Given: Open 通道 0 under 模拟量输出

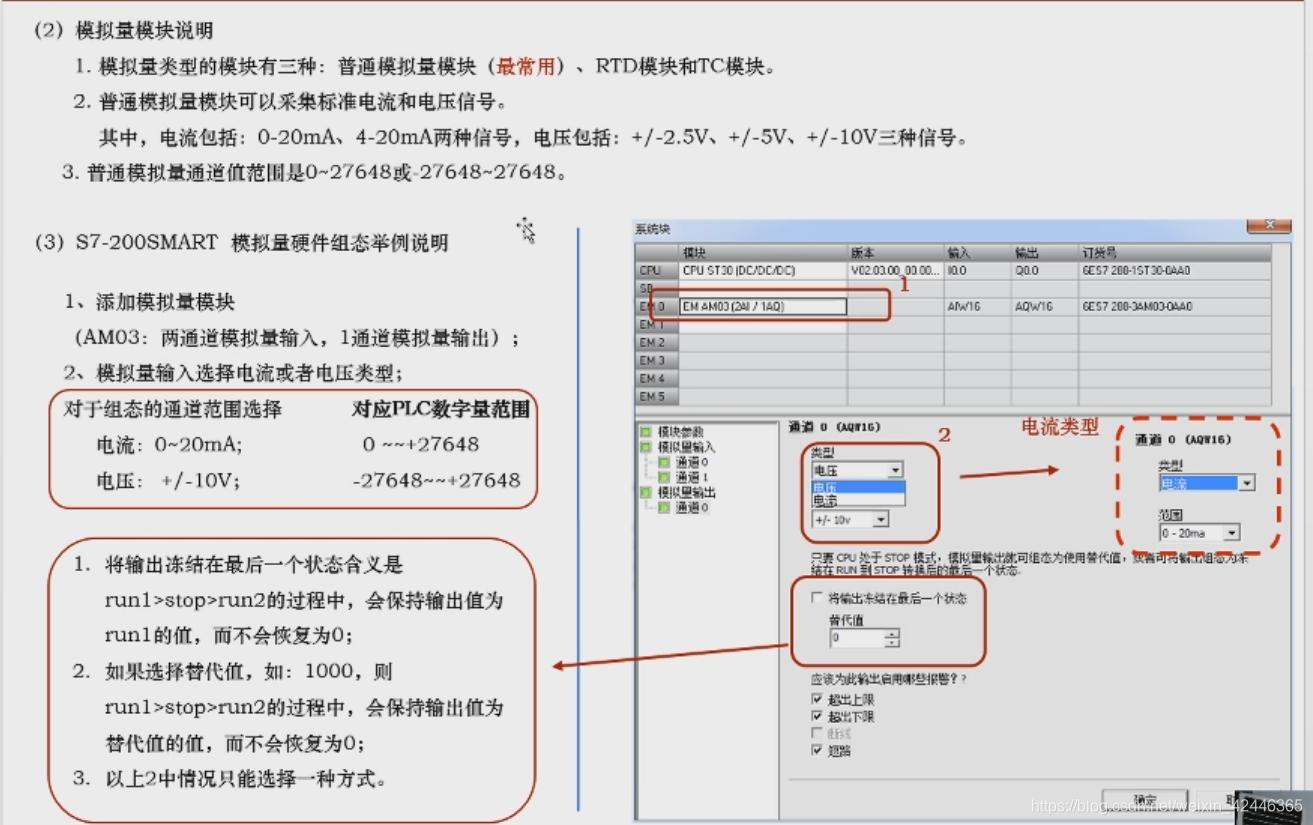Looking at the screenshot, I should coord(683,508).
